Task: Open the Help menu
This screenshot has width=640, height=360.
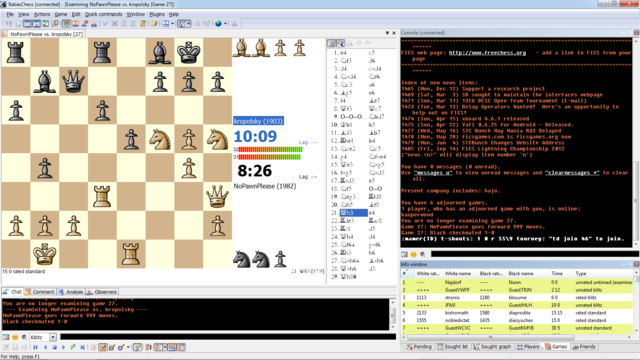Action: pyautogui.click(x=174, y=14)
